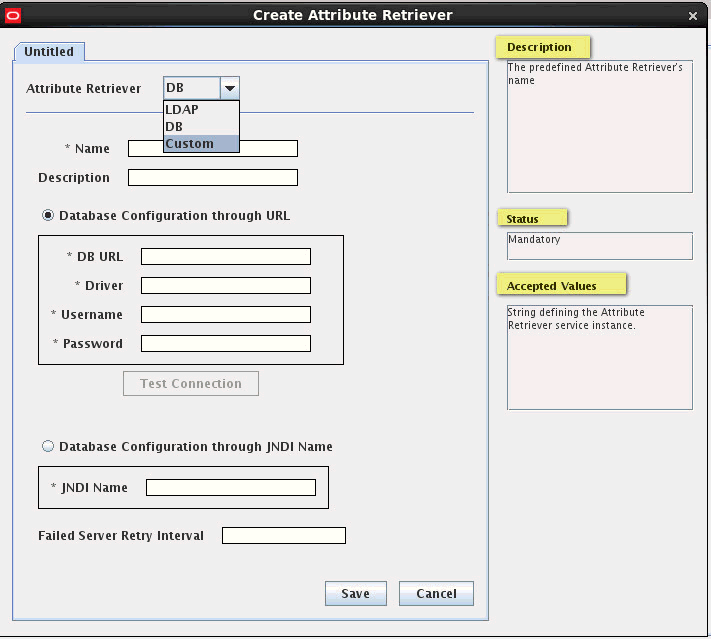Screen dimensions: 711x639
Task: Focus the JNDI Name input field
Action: point(231,488)
